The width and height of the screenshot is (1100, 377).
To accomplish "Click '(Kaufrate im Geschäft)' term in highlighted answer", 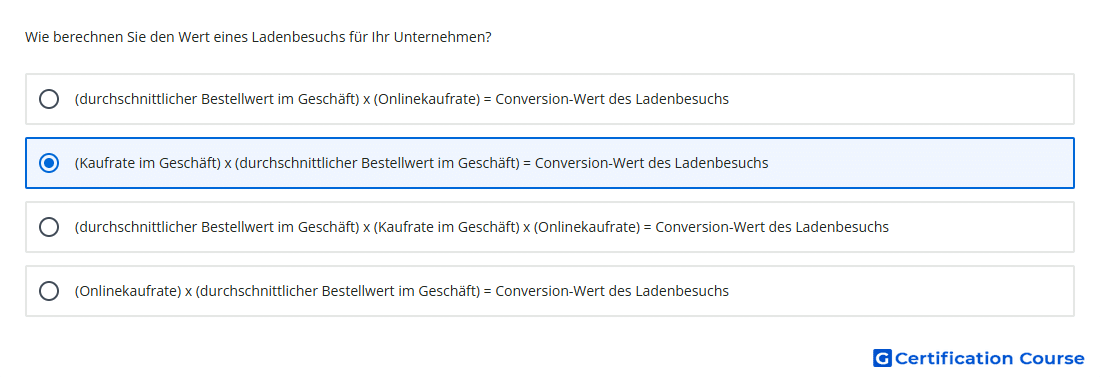I will 147,163.
